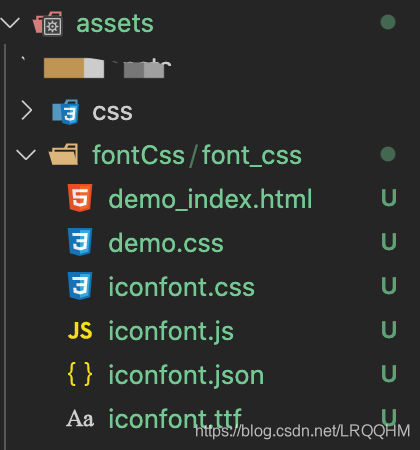Screen dimensions: 420x450
Task: Select iconfont.json in the tree
Action: [x=186, y=375]
